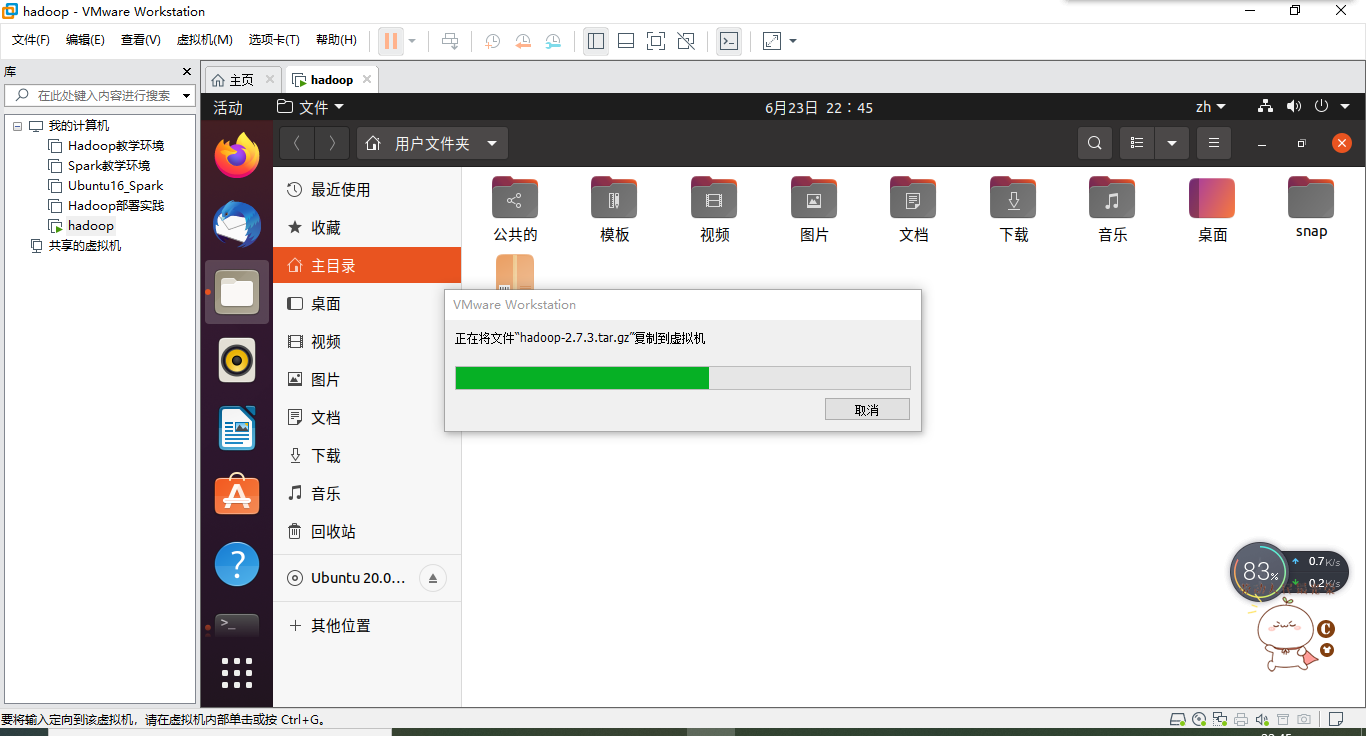
Task: Open the 查看(V) menu
Action: (141, 40)
